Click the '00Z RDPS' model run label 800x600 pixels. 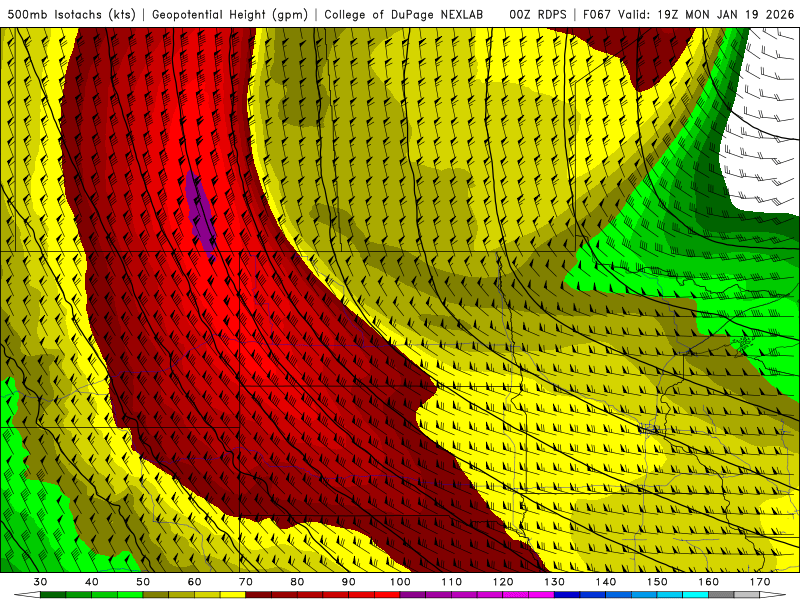[537, 14]
